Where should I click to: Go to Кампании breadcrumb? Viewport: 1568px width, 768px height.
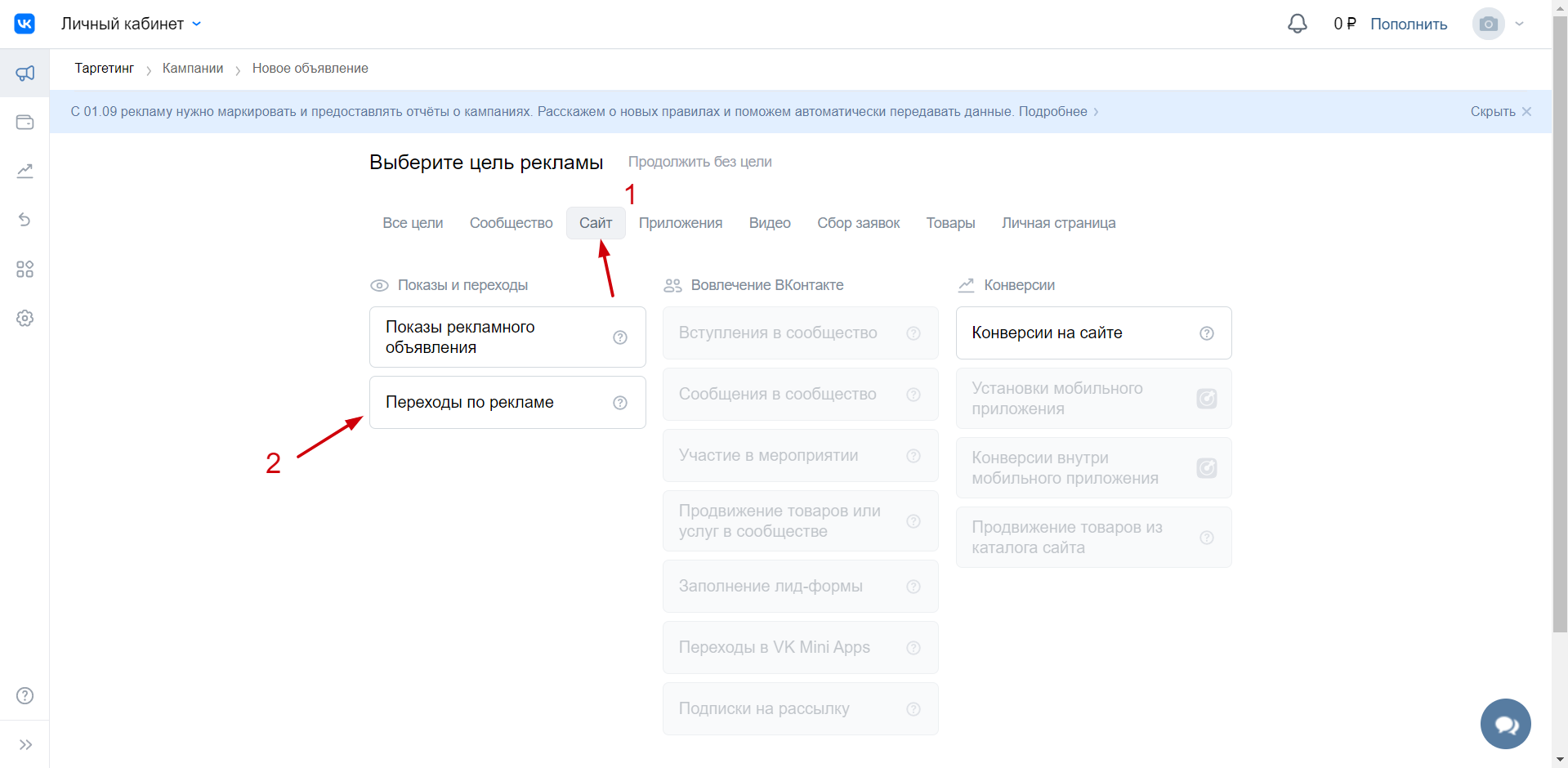193,69
